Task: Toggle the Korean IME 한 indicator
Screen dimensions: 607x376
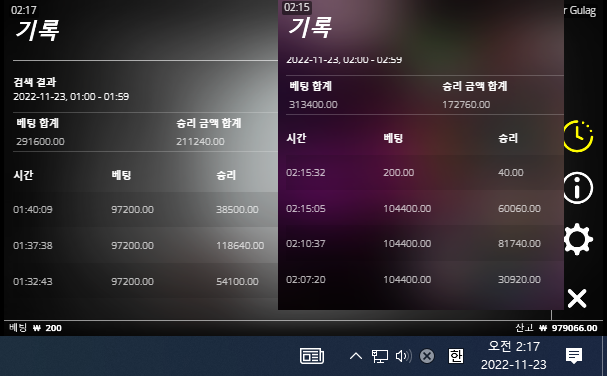Action: [456, 356]
